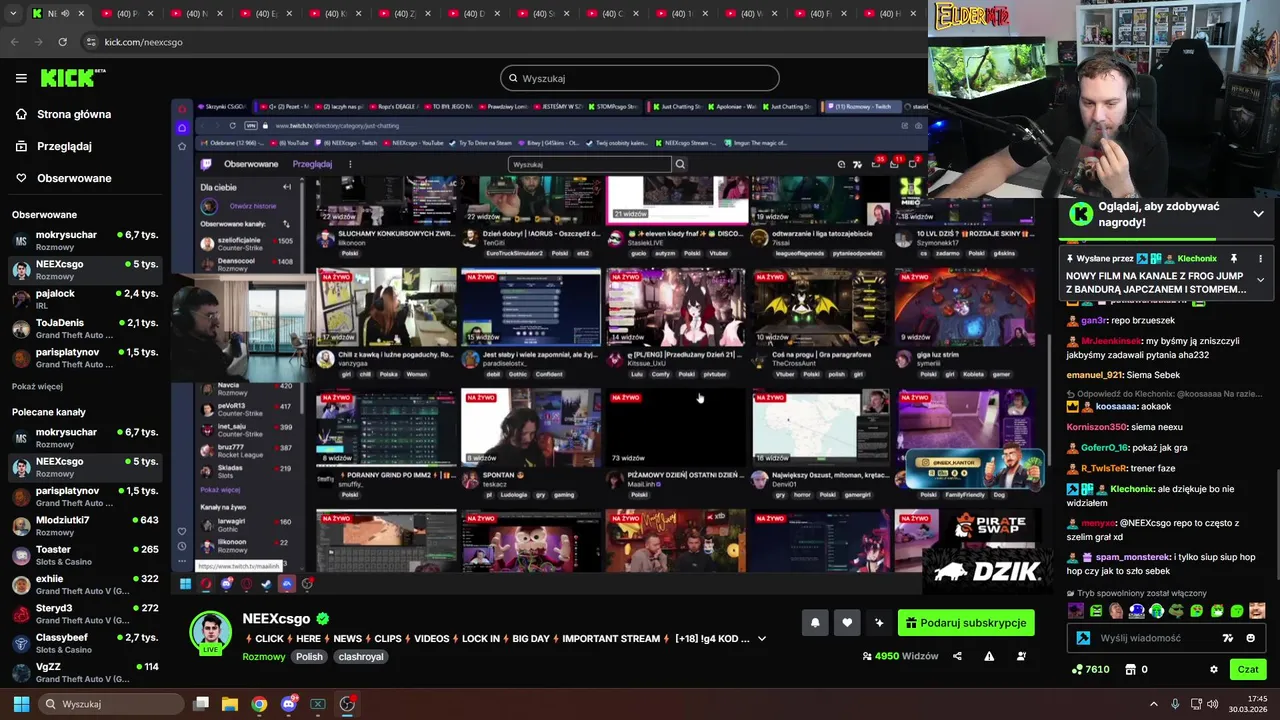
Task: Click Klechonix username in pinned message
Action: [1197, 258]
